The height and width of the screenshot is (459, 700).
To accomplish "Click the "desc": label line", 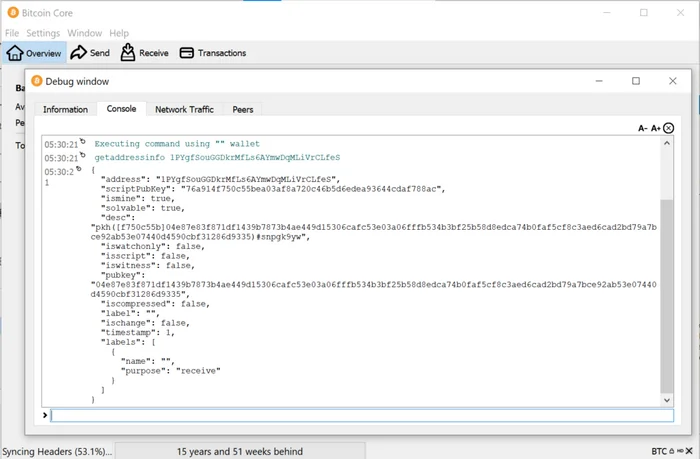I will click(x=118, y=217).
